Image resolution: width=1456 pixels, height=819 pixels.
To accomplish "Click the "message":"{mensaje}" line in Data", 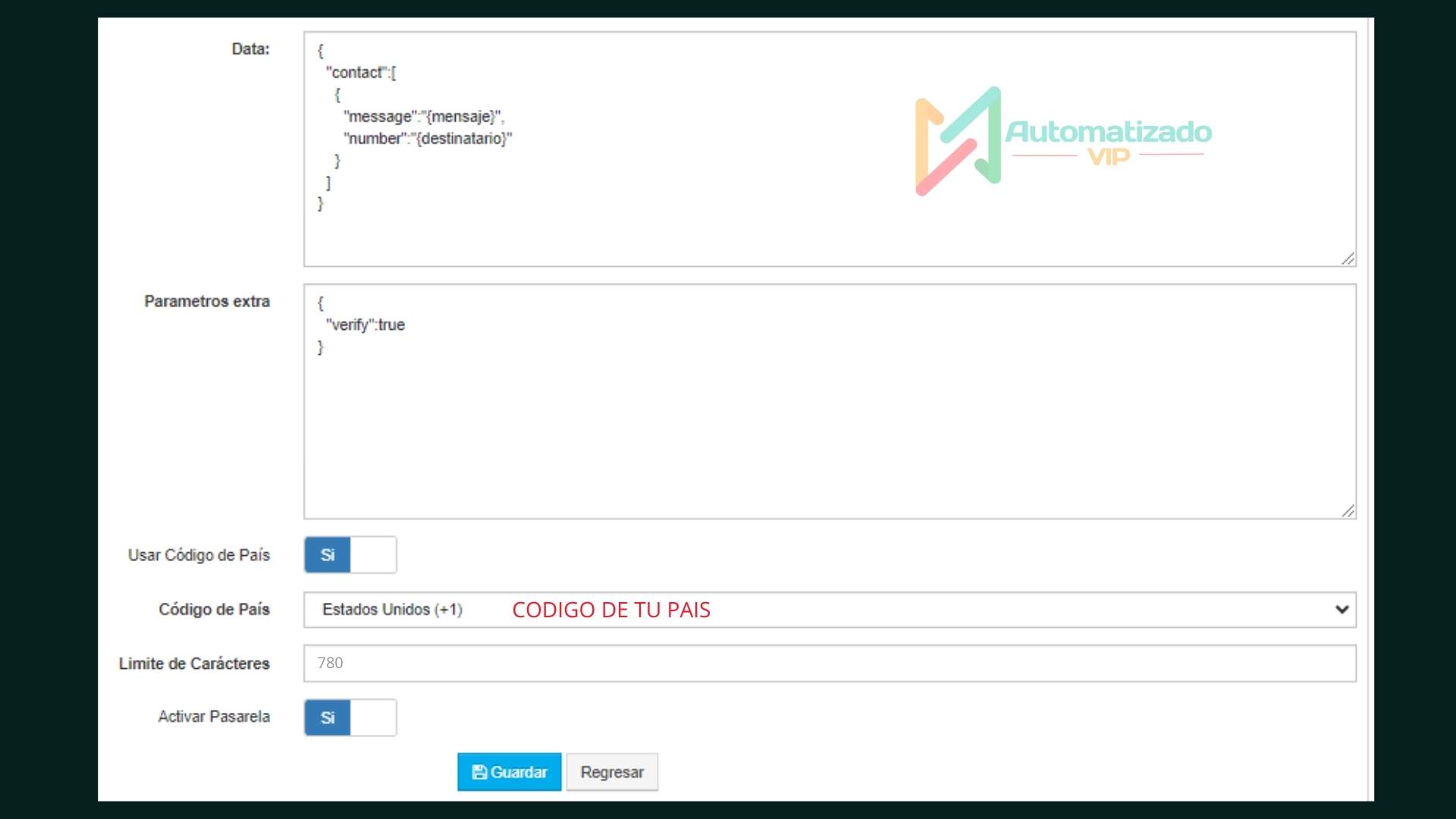I will [423, 117].
